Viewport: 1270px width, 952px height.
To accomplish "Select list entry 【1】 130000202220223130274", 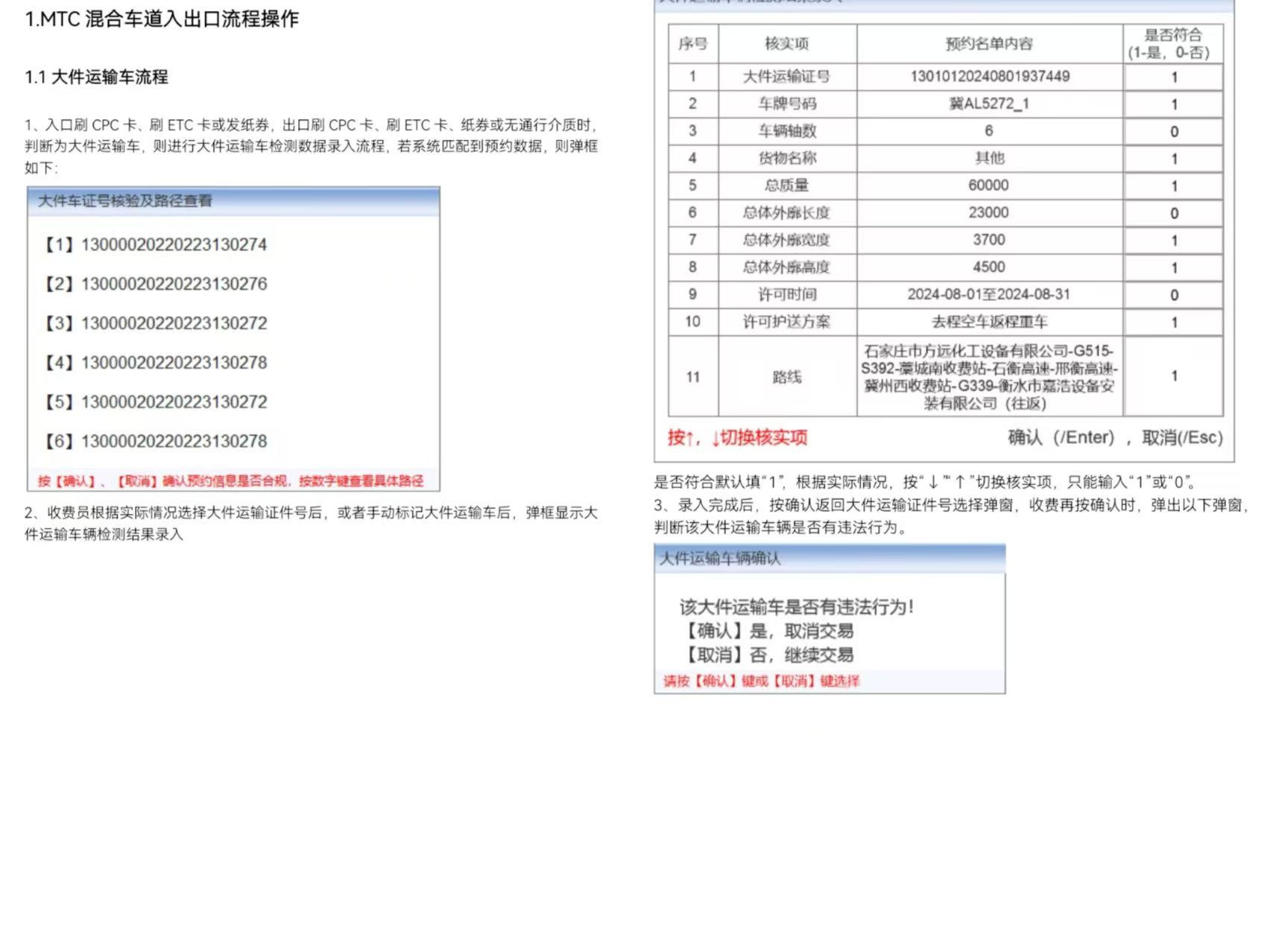I will tap(155, 244).
